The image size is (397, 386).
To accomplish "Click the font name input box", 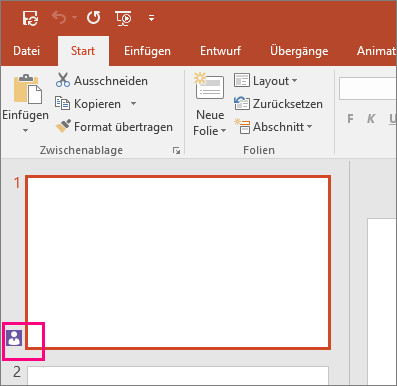I will [368, 88].
